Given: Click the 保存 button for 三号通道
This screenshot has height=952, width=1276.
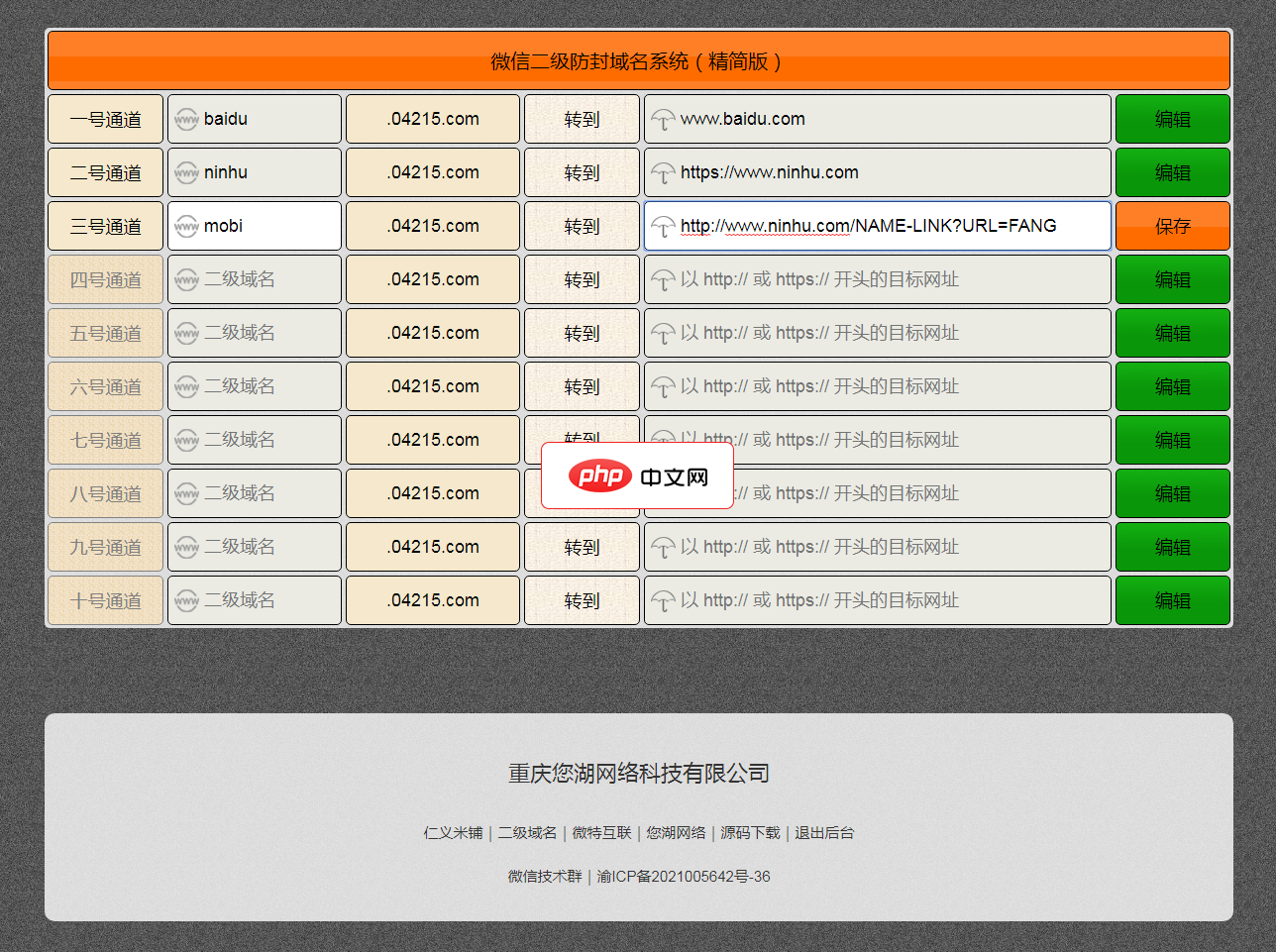Looking at the screenshot, I should (x=1173, y=225).
